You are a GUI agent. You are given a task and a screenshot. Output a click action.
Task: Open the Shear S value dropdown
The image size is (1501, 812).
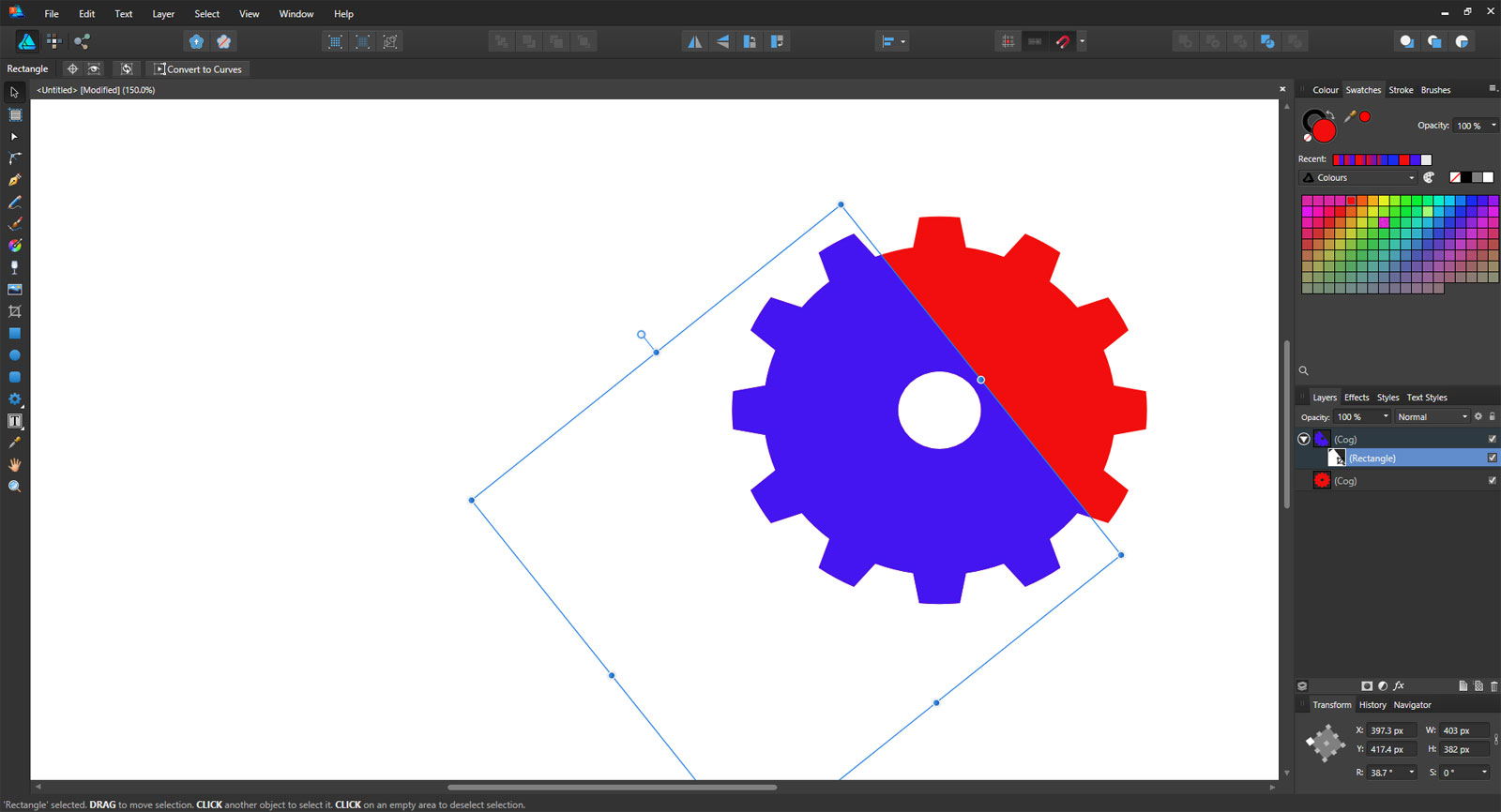tap(1484, 773)
